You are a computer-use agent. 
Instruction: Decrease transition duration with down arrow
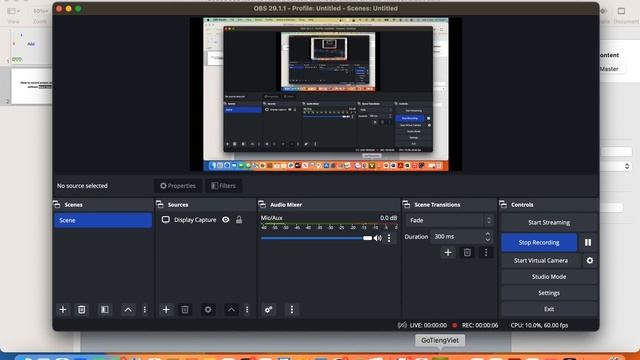coord(488,240)
